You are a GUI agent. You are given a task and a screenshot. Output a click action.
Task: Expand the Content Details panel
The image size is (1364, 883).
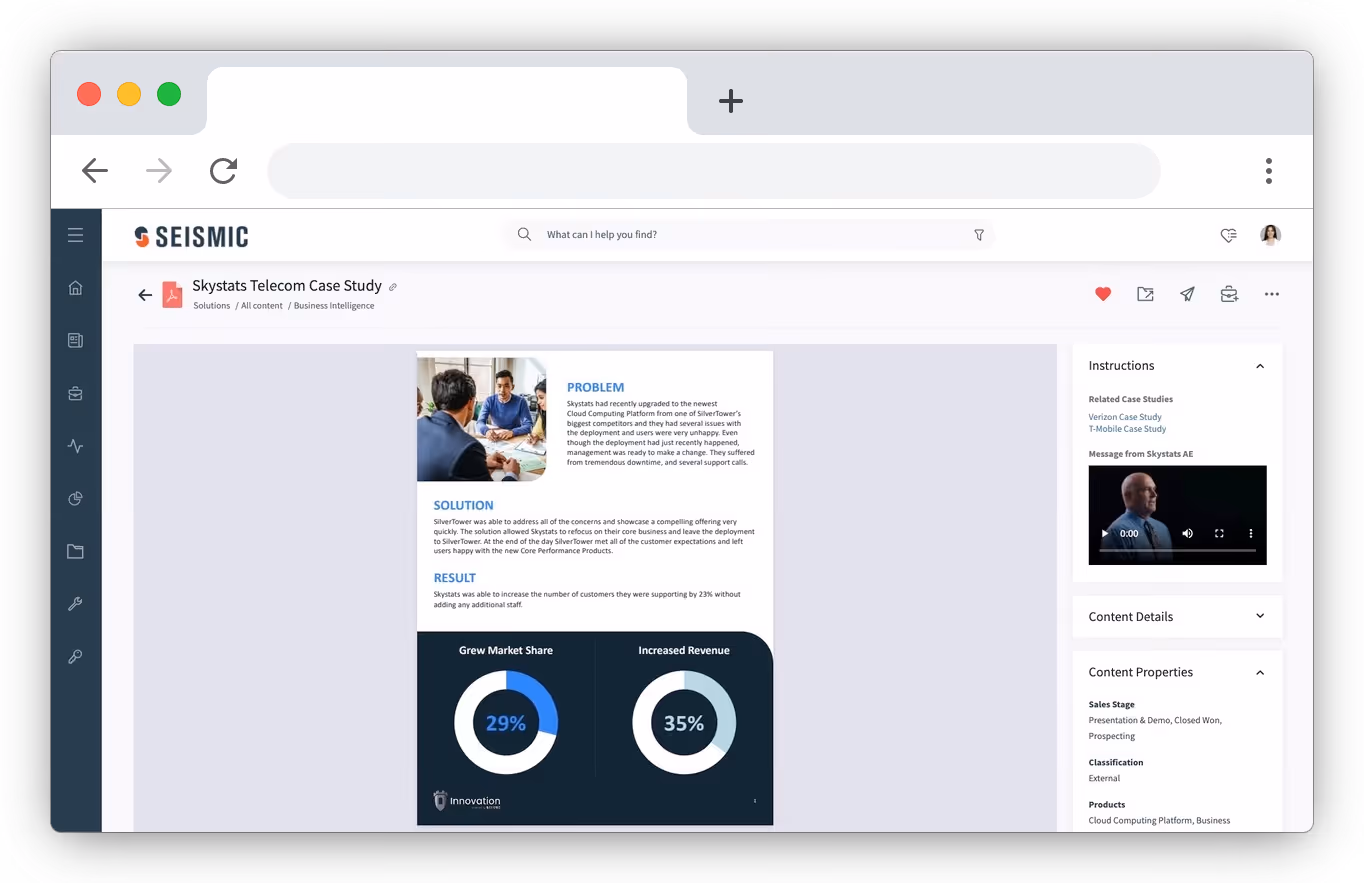[x=1260, y=616]
